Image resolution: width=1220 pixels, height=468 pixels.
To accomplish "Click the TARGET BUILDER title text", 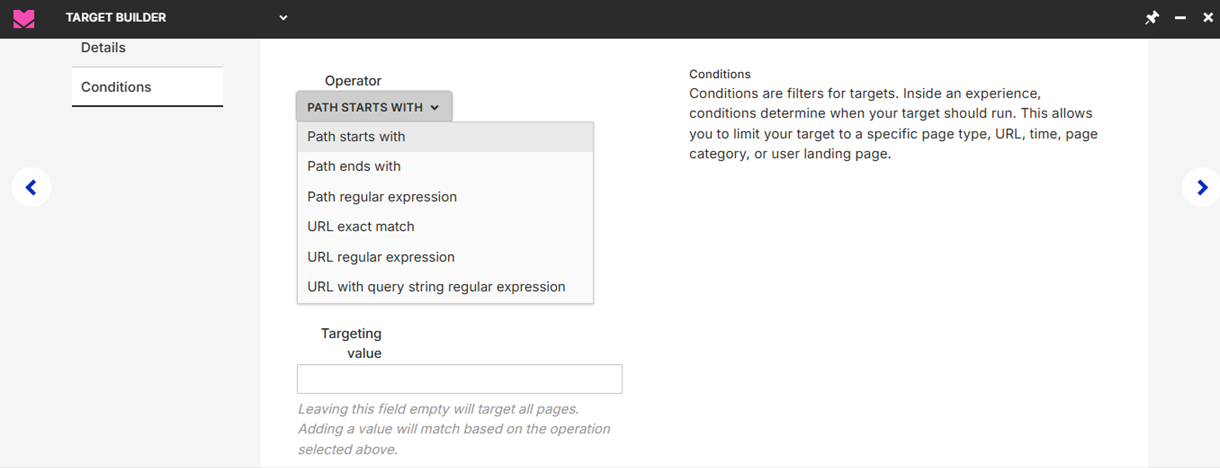I will pyautogui.click(x=116, y=18).
